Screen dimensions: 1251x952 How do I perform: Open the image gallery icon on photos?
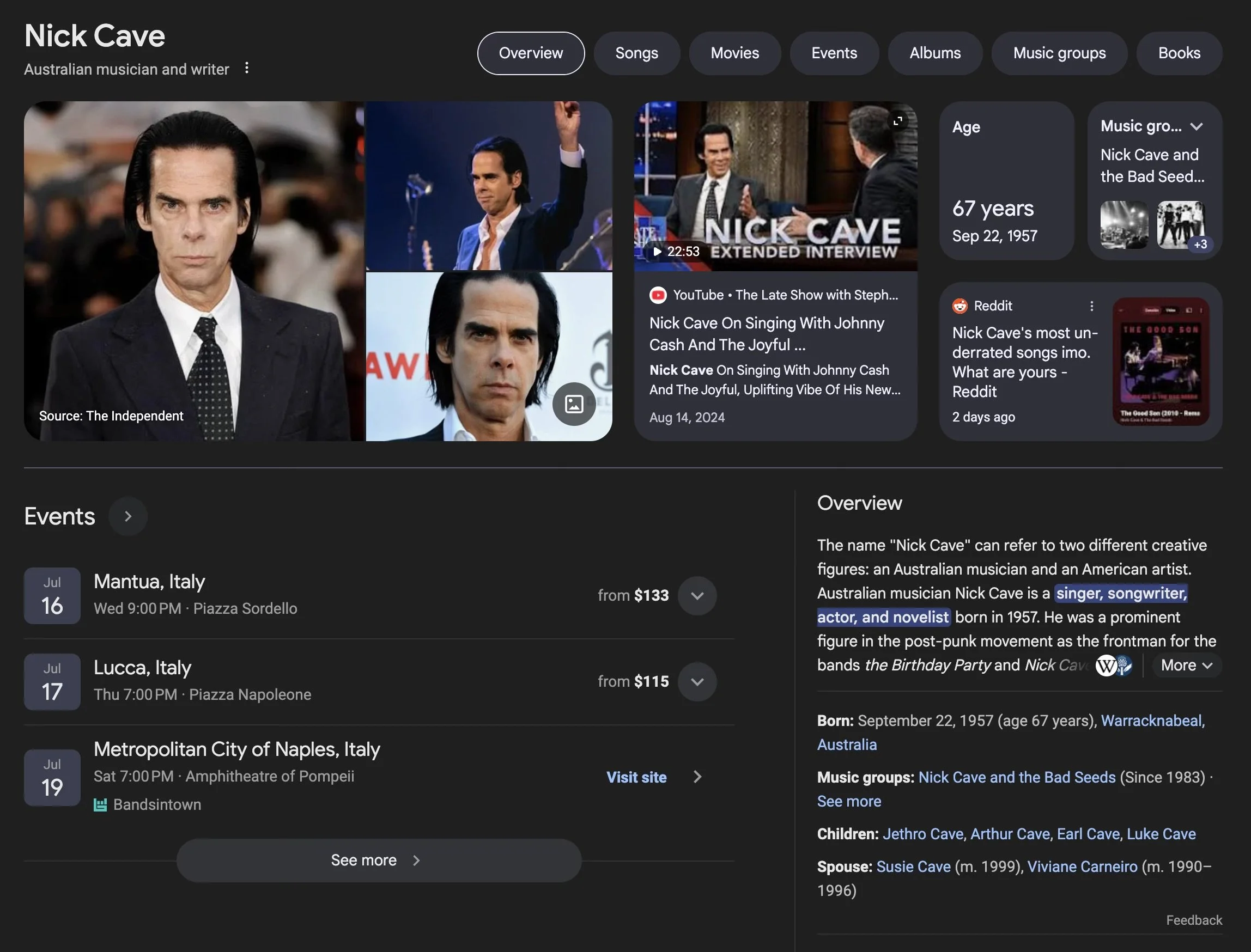(574, 404)
